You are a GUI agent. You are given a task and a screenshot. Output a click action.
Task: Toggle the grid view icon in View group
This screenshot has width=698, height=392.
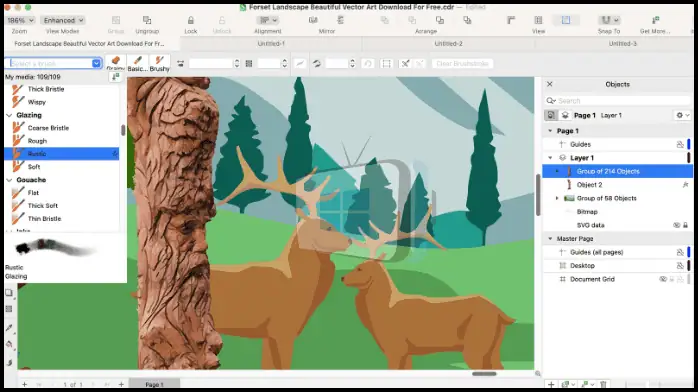tap(538, 20)
